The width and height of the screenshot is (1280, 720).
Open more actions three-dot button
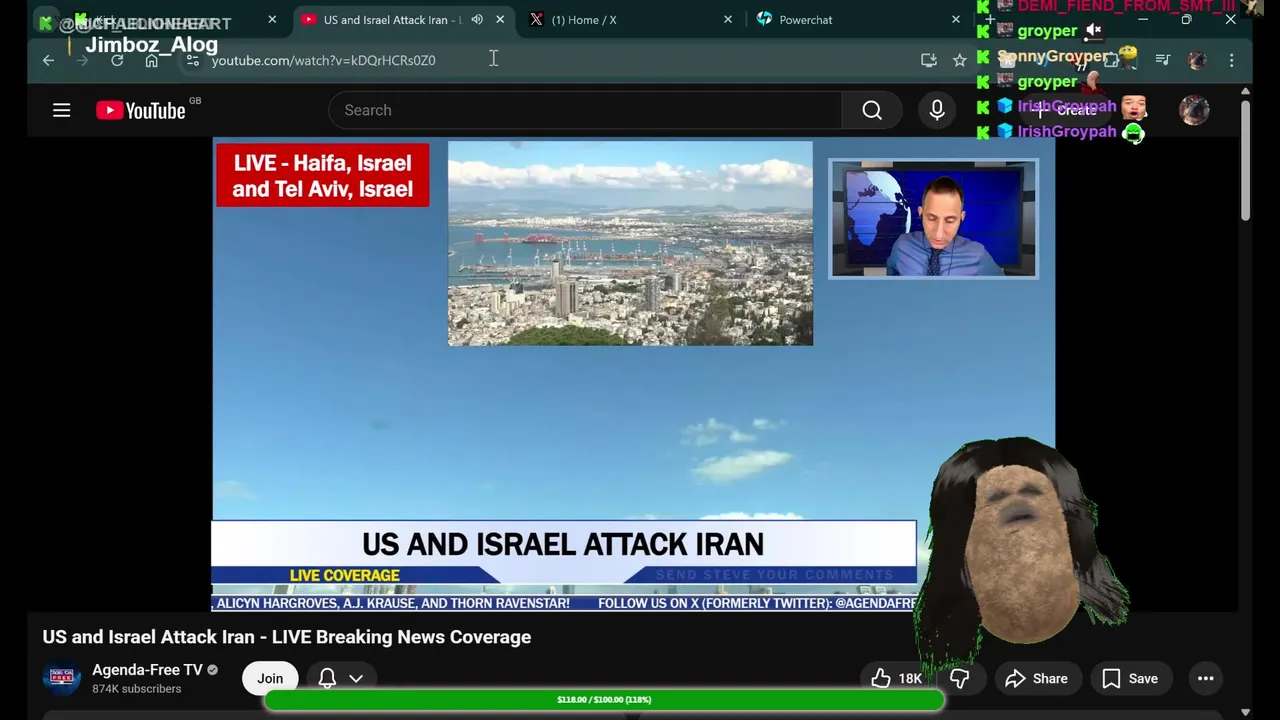pos(1206,678)
